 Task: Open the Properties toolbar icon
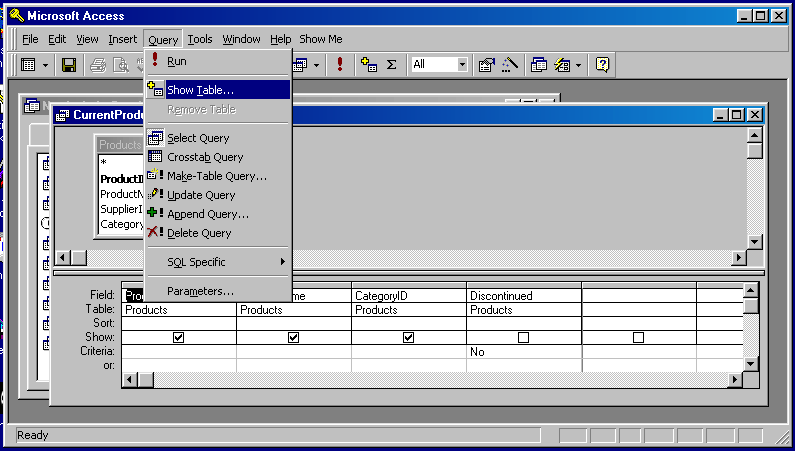point(486,64)
